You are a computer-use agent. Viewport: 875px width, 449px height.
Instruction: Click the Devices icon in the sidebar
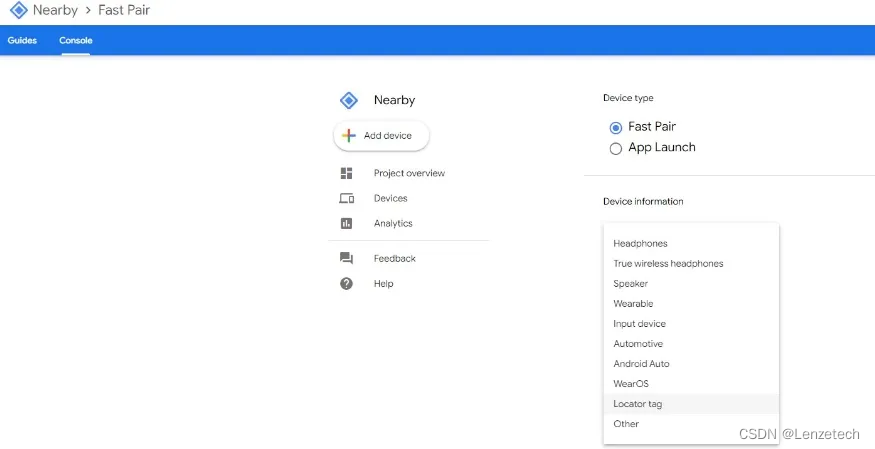point(347,198)
